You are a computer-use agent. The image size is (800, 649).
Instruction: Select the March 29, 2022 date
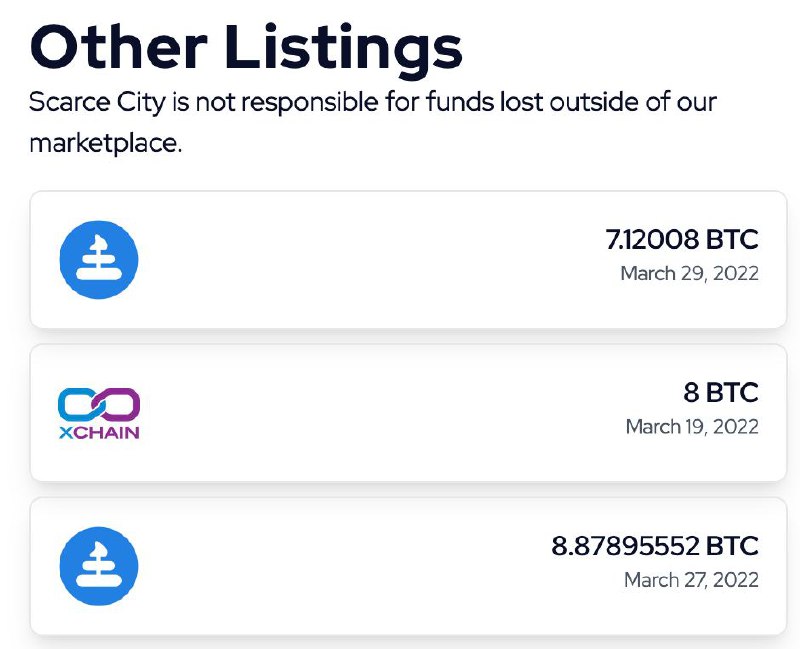(689, 273)
